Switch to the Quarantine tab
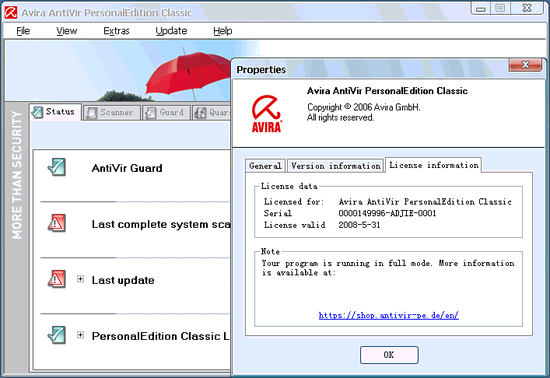 point(212,113)
